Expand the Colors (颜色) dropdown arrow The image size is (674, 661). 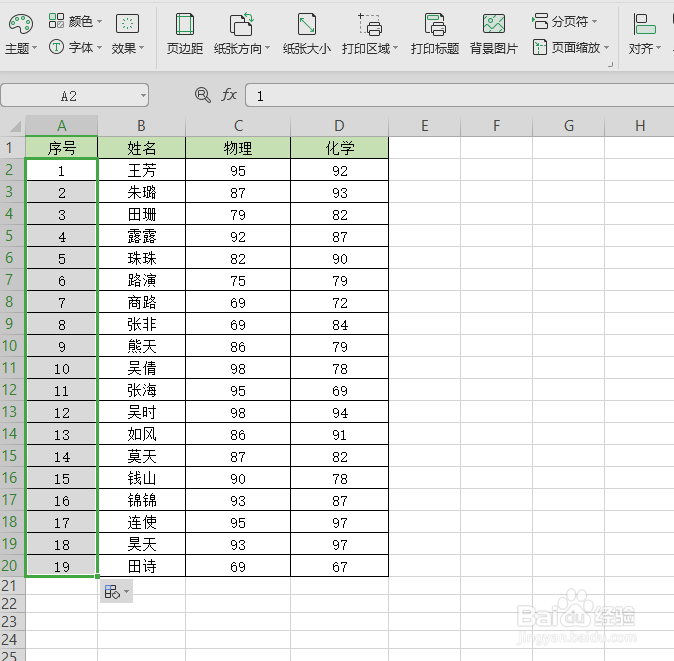[99, 21]
